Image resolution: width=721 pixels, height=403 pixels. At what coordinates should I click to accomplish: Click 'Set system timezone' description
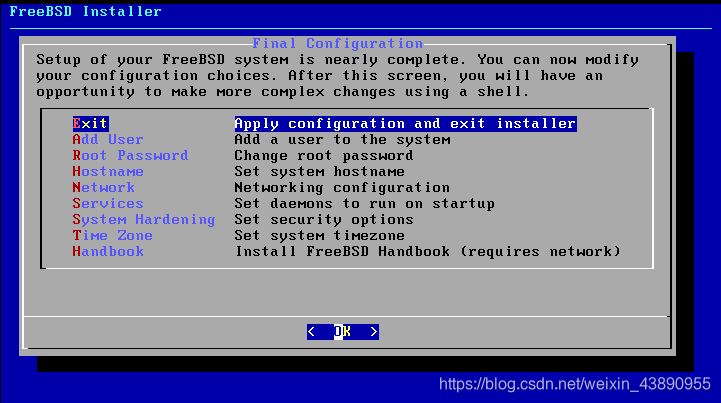click(x=320, y=236)
